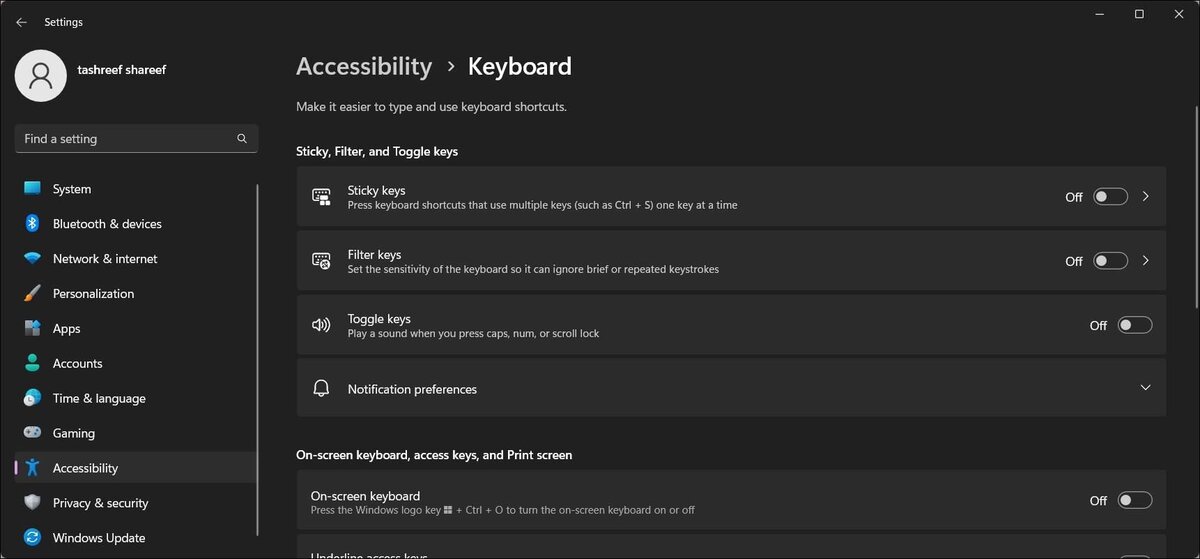Screen dimensions: 1200x559
Task: Open Bluetooth & devices via its icon
Action: coord(32,224)
